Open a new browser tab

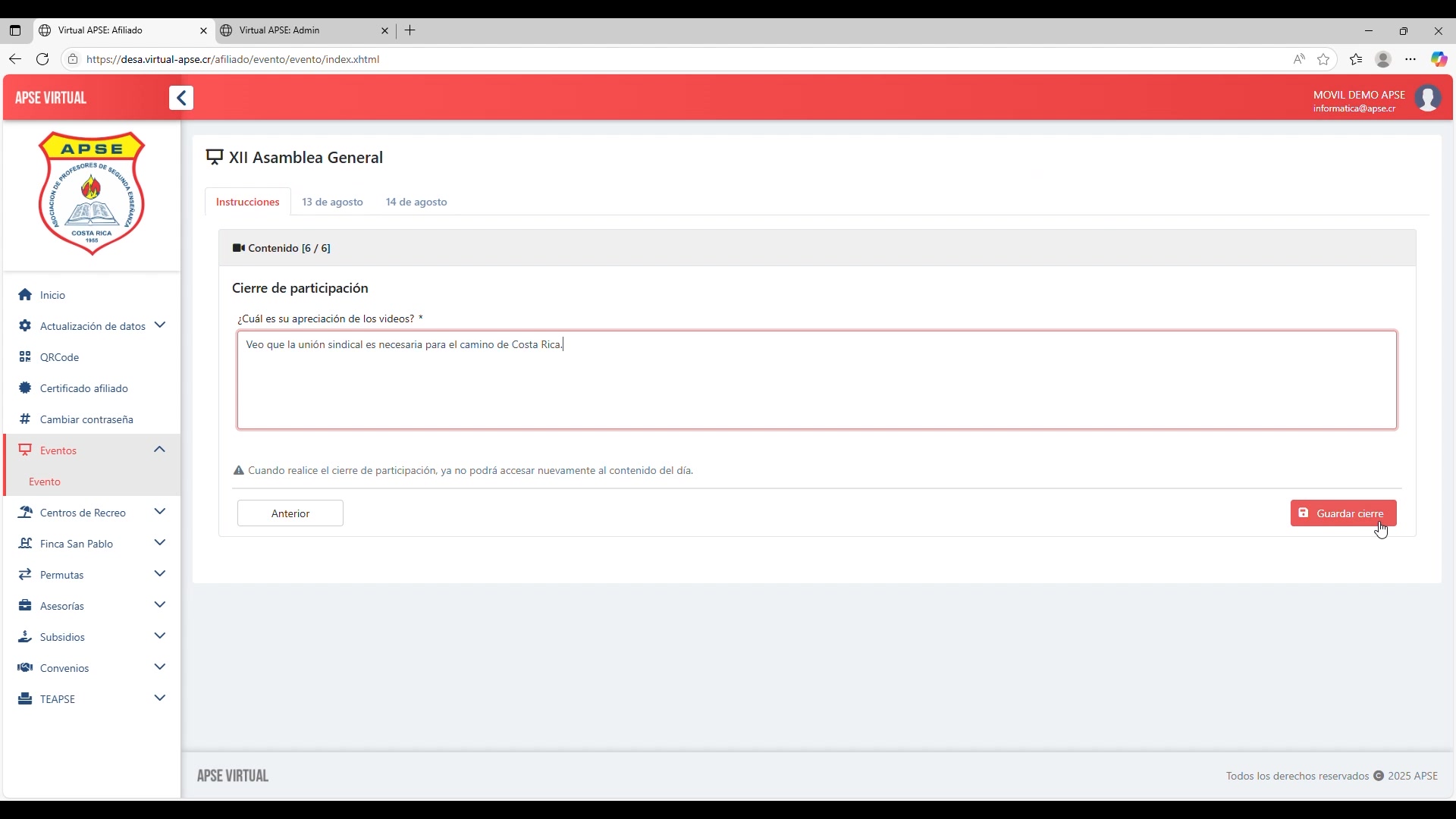coord(410,30)
